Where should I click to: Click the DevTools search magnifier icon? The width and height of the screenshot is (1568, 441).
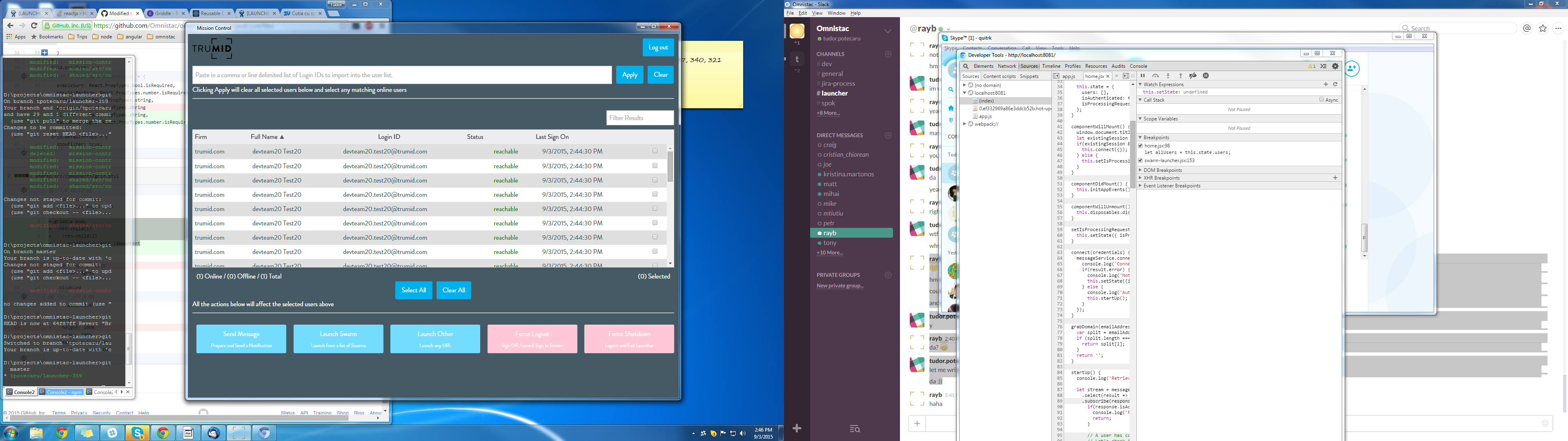point(965,67)
